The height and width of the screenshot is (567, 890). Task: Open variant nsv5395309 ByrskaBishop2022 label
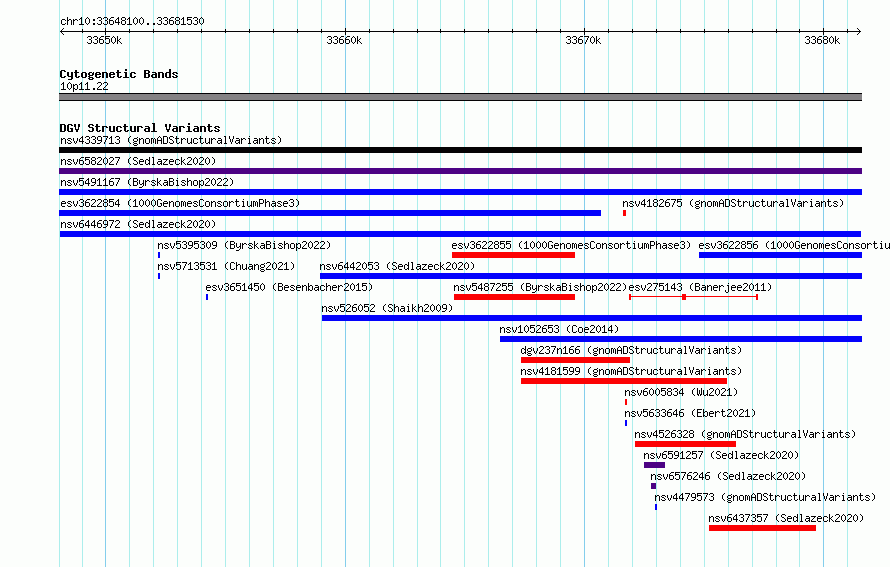(244, 245)
